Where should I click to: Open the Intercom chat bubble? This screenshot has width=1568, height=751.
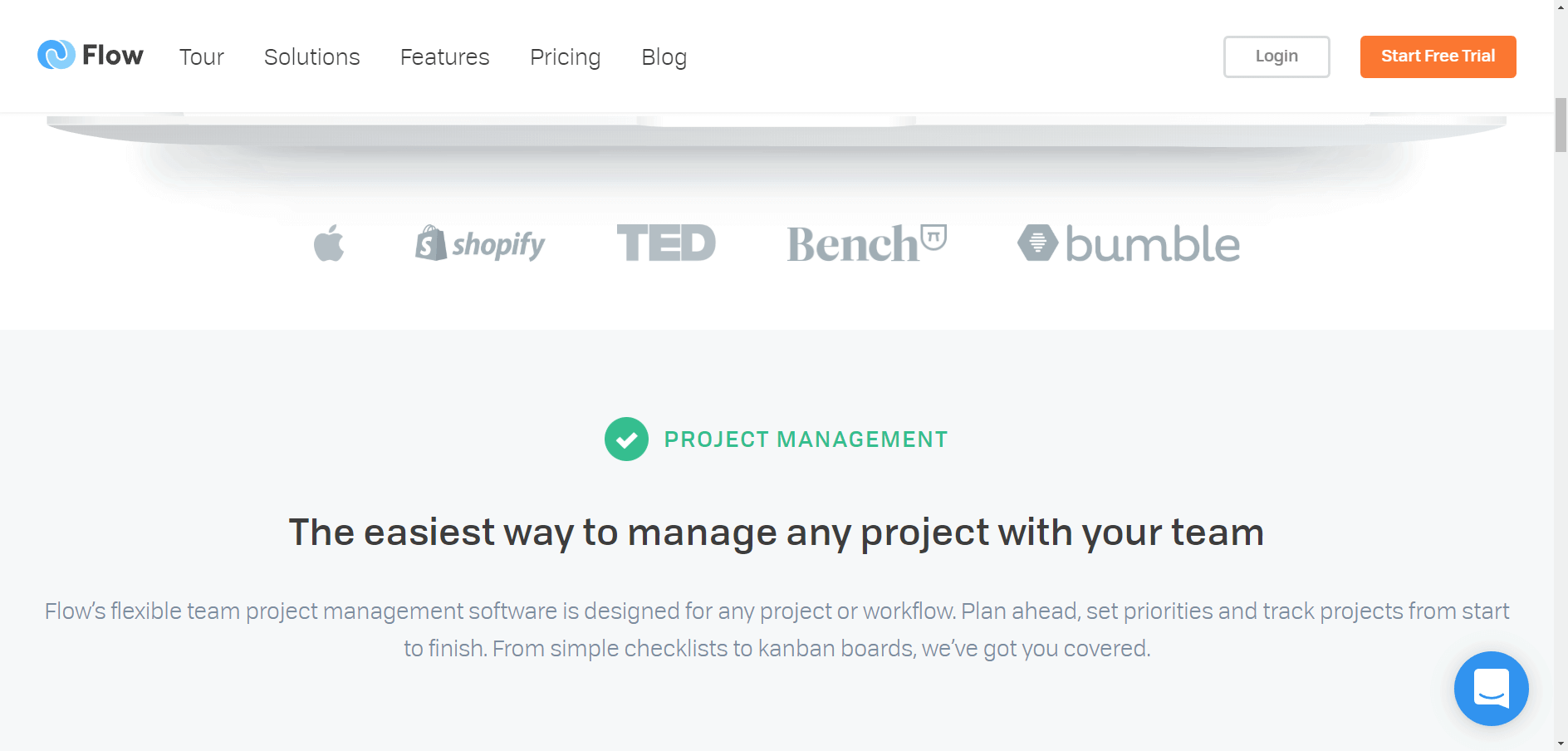pyautogui.click(x=1491, y=688)
